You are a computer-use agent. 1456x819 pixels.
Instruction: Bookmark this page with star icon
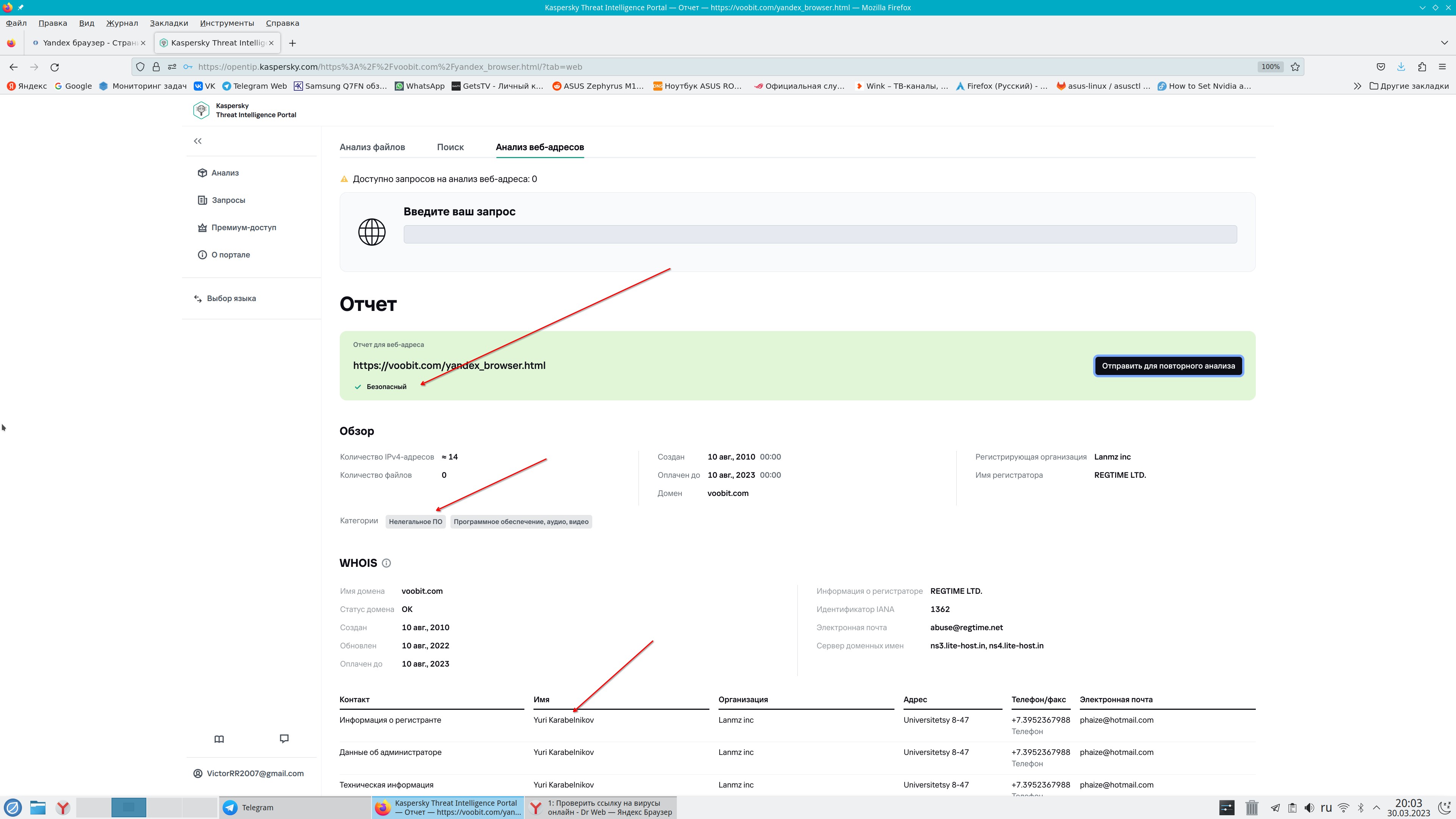[x=1295, y=67]
